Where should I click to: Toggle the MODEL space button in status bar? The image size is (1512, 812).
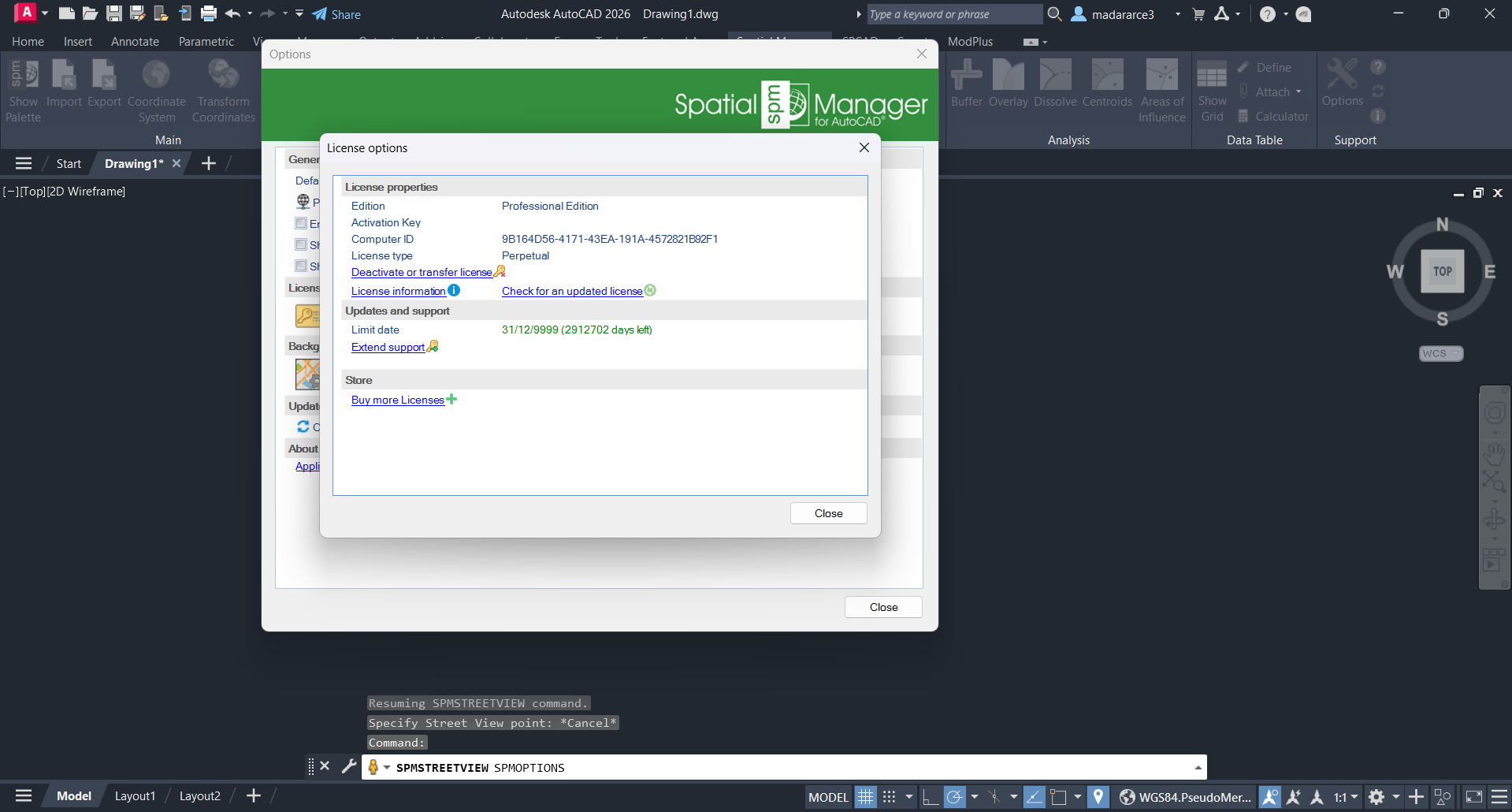click(828, 797)
